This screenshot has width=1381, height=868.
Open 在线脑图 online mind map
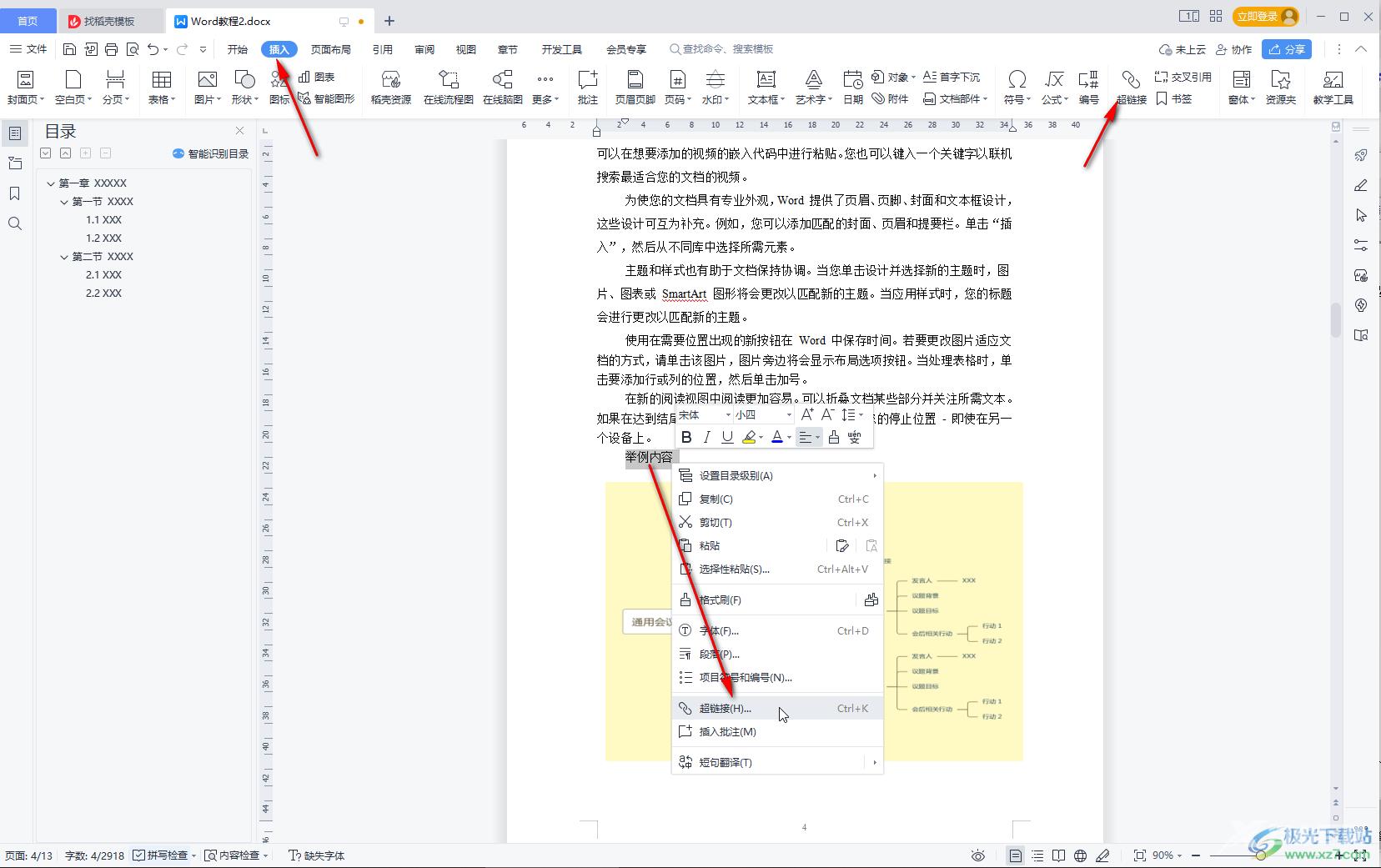click(x=502, y=87)
